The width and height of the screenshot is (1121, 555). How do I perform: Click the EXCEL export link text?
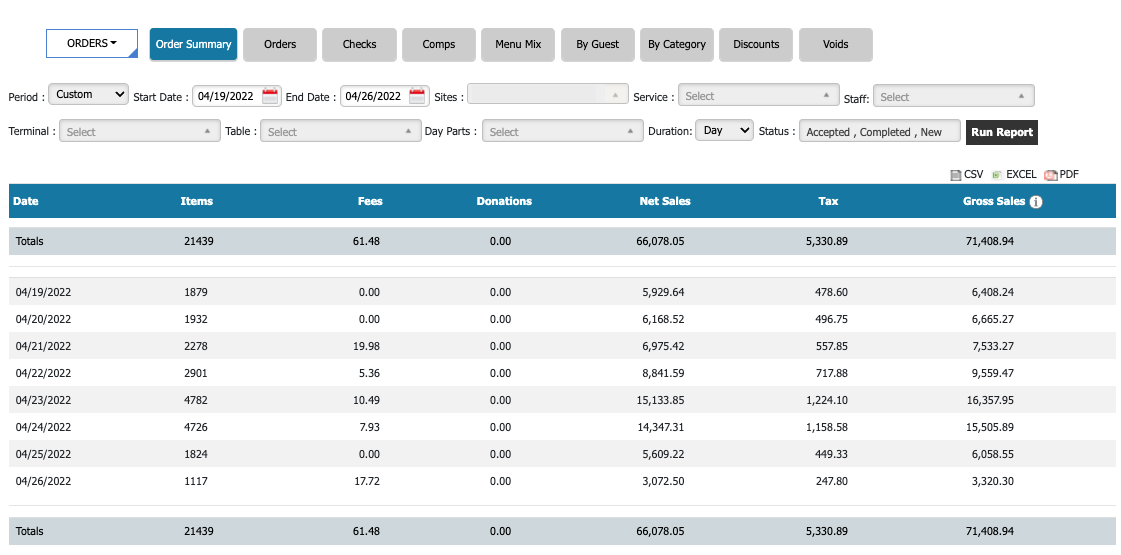(x=1021, y=175)
